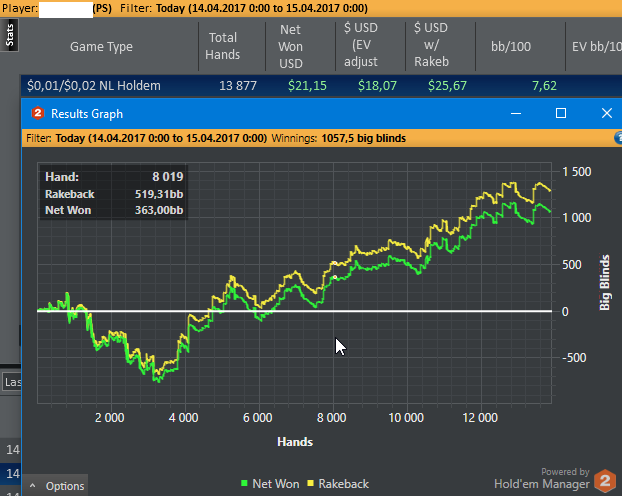Maximize the Results Graph window
Viewport: 622px width, 496px height.
(x=561, y=113)
